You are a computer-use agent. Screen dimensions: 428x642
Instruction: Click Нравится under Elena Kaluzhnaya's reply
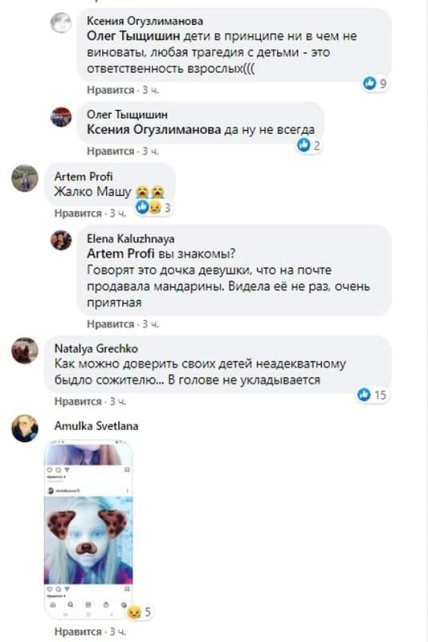pos(111,324)
